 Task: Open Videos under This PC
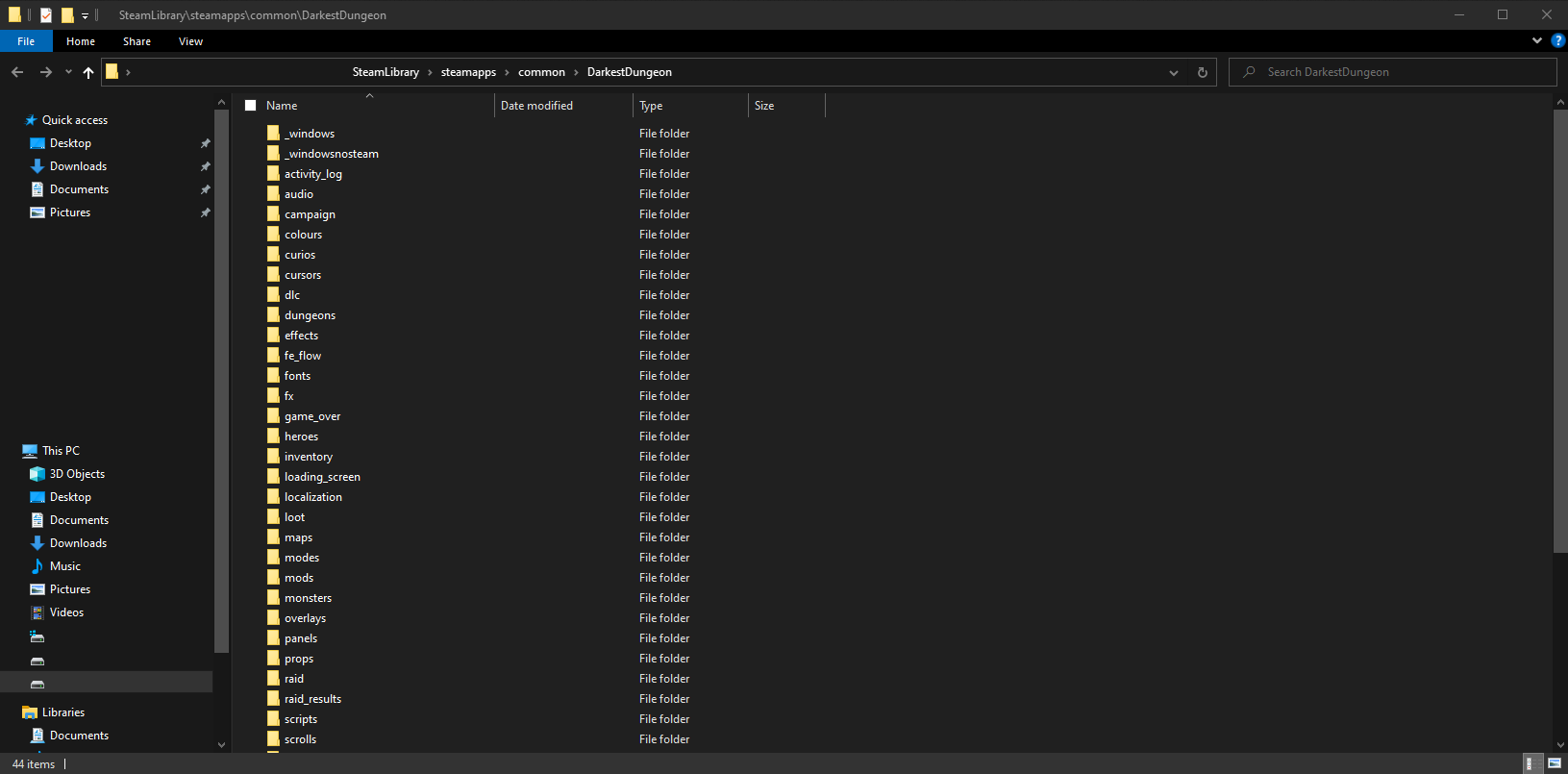[x=66, y=612]
